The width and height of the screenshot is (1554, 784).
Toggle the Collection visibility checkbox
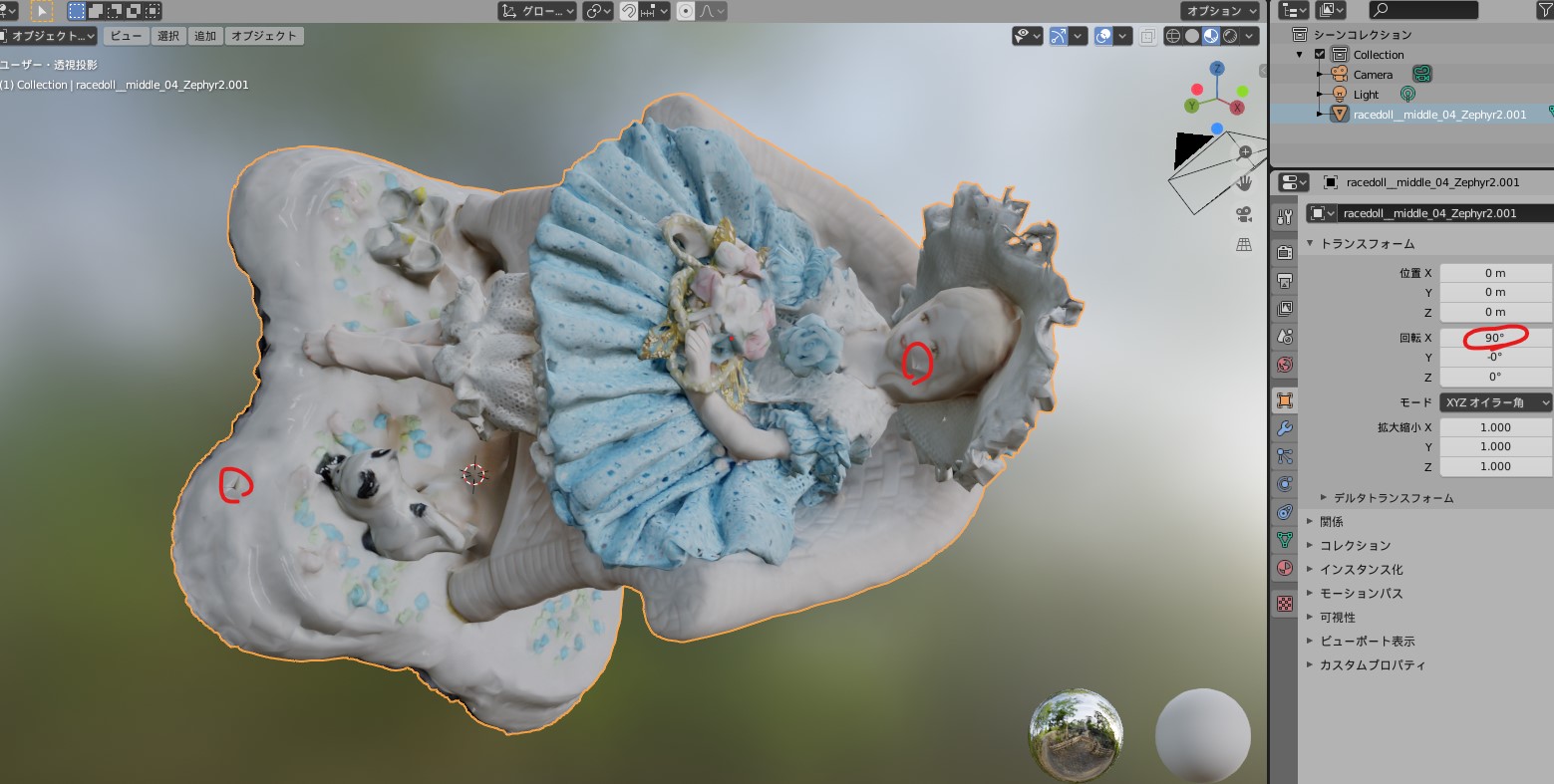coord(1320,55)
